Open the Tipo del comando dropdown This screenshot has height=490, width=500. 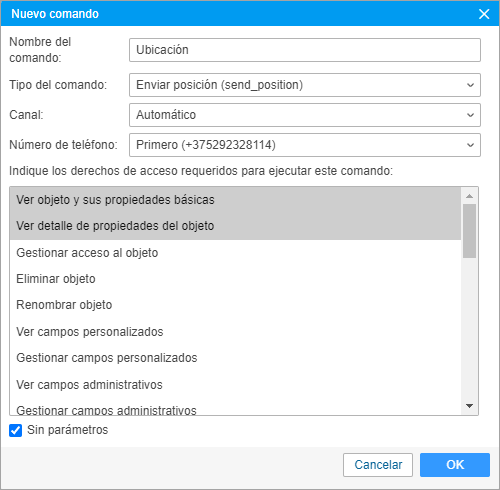tap(305, 85)
